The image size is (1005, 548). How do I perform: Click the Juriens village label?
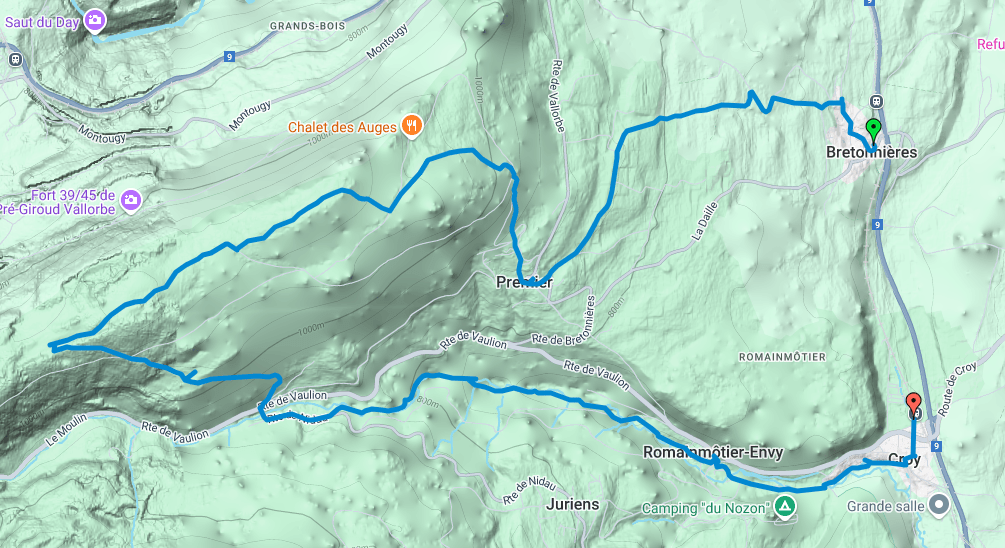(572, 504)
